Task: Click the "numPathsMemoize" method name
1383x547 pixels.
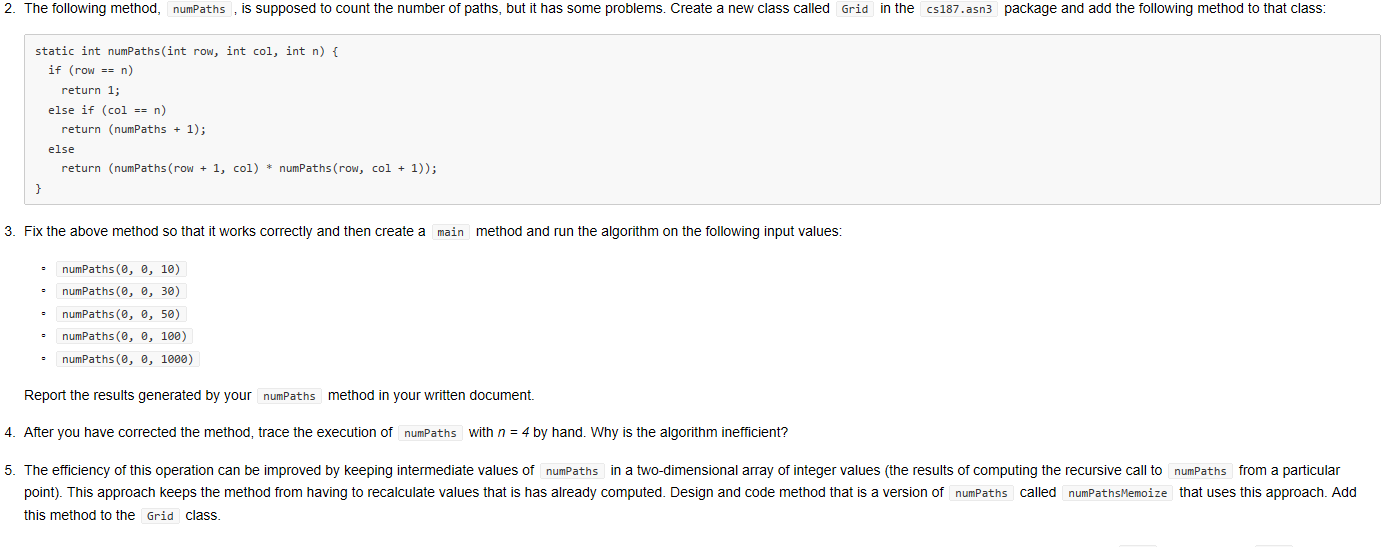Action: (1118, 493)
